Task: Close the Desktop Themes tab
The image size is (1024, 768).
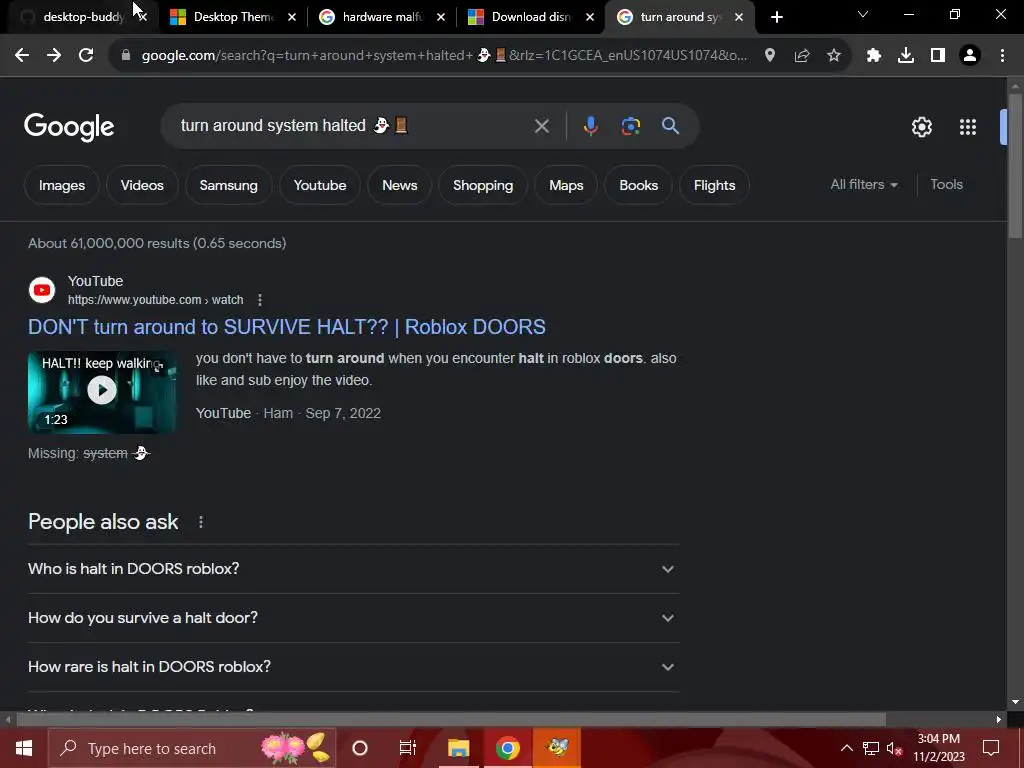Action: [292, 18]
